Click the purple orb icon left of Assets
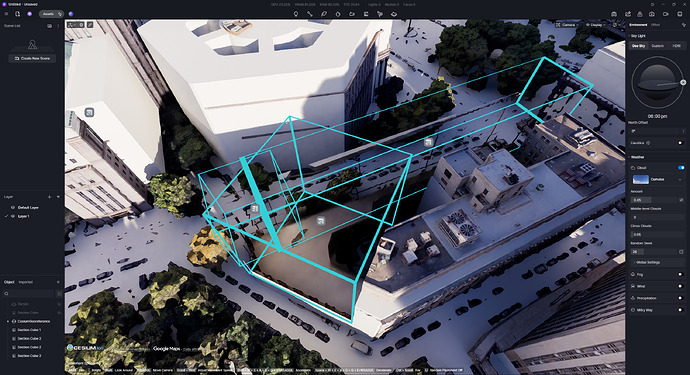The image size is (690, 375). point(29,14)
